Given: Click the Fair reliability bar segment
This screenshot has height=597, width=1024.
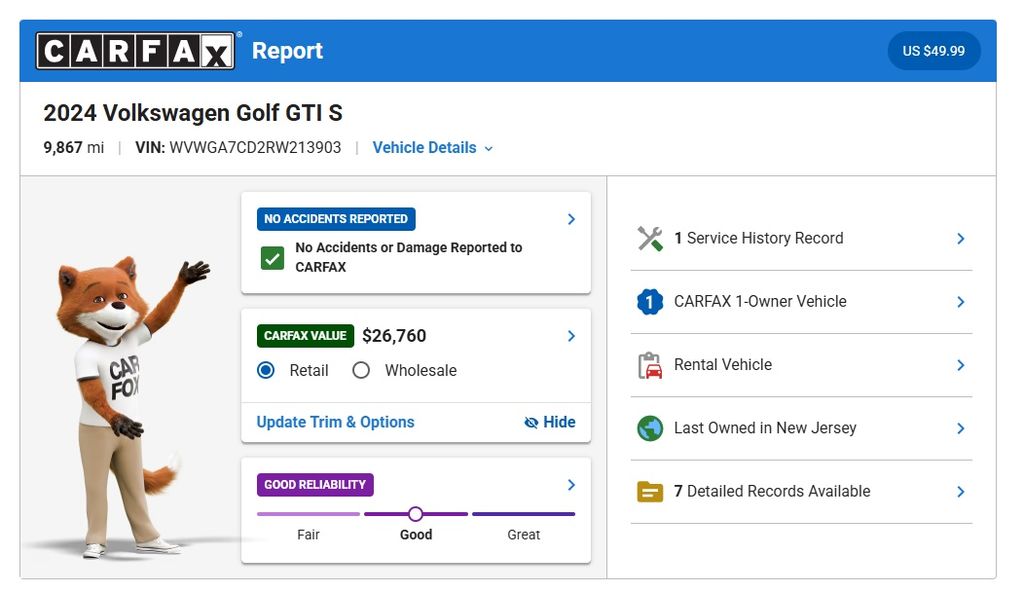Looking at the screenshot, I should [308, 514].
